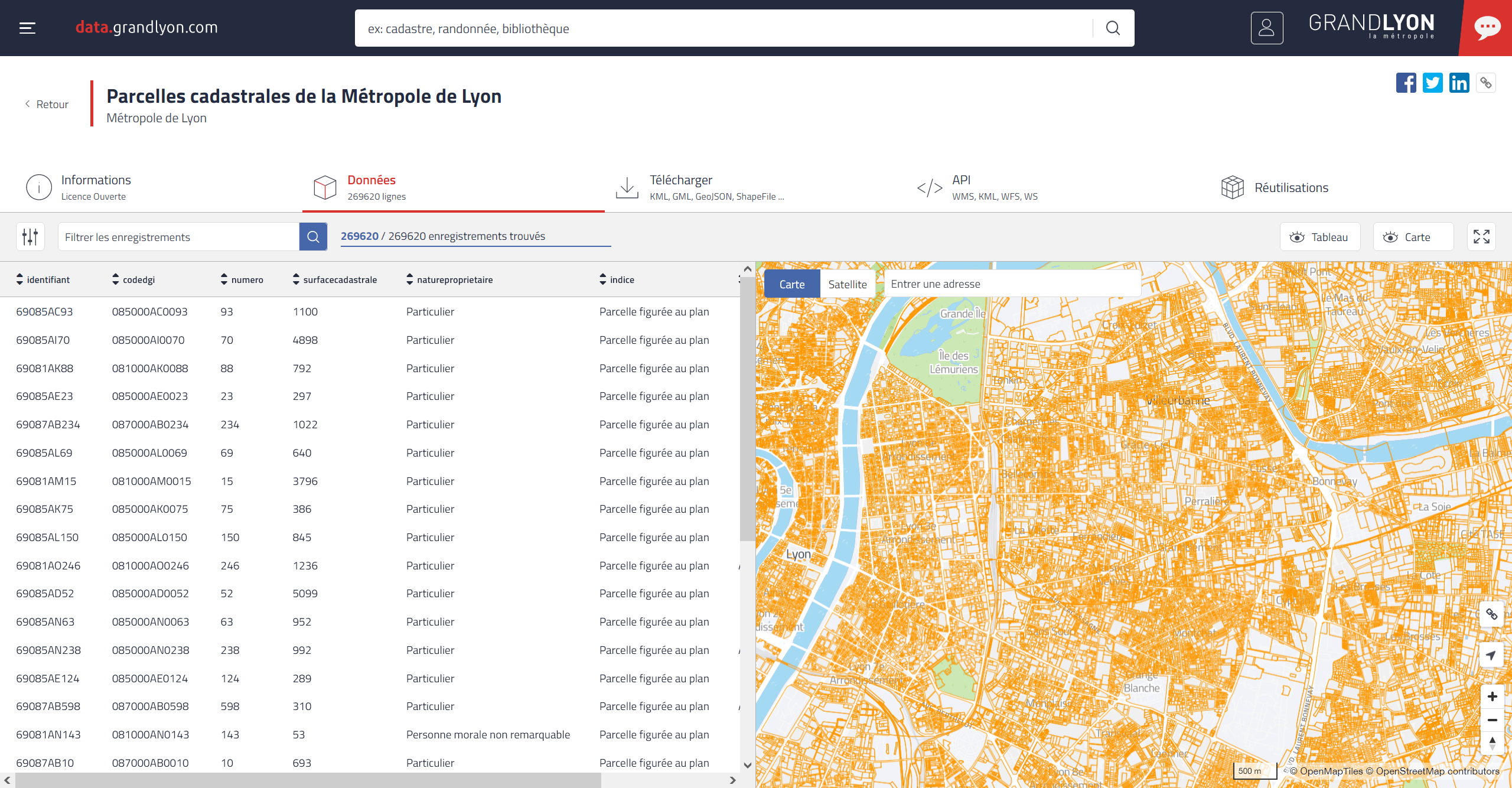Share dataset on LinkedIn
The image size is (1512, 788).
(x=1459, y=83)
